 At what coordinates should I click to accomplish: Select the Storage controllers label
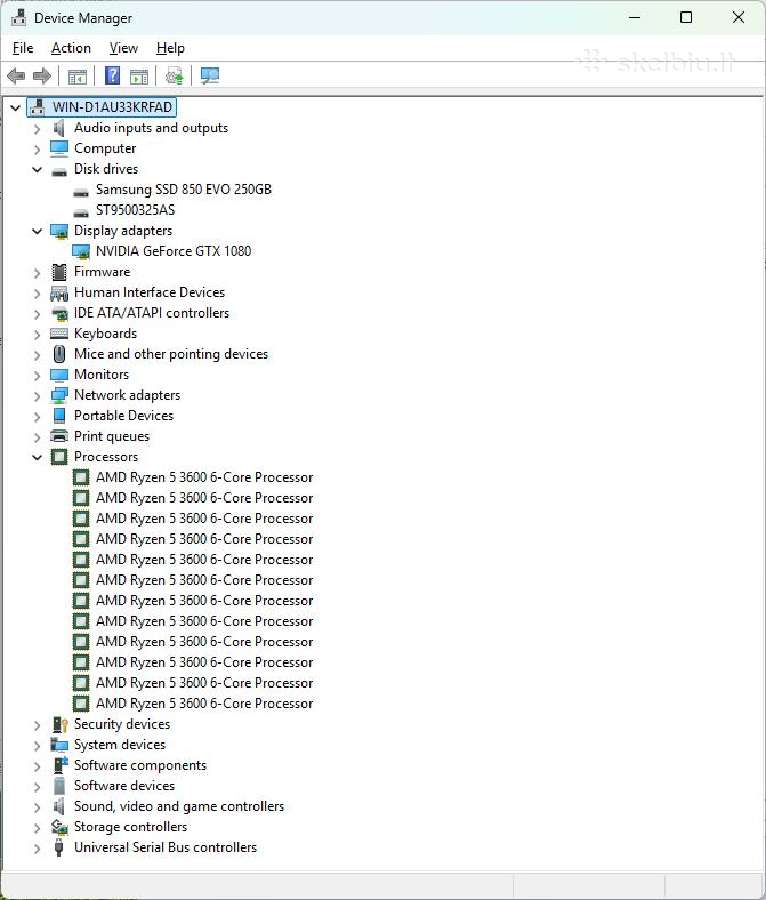[130, 827]
